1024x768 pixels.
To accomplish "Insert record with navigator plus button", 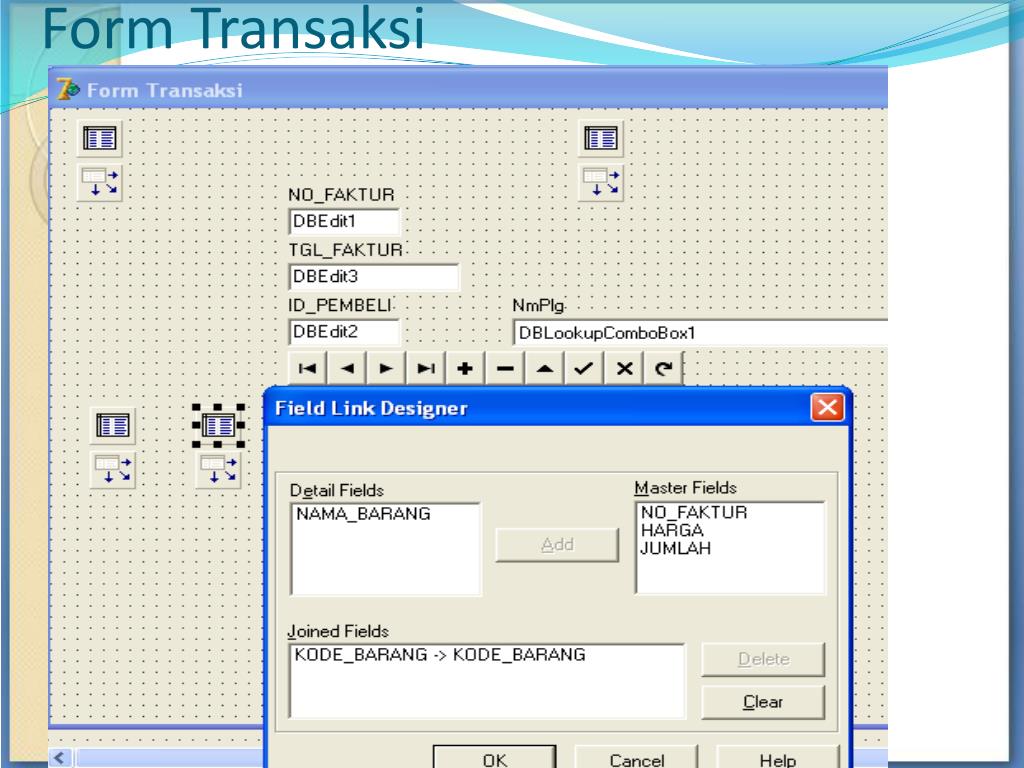I will click(466, 369).
